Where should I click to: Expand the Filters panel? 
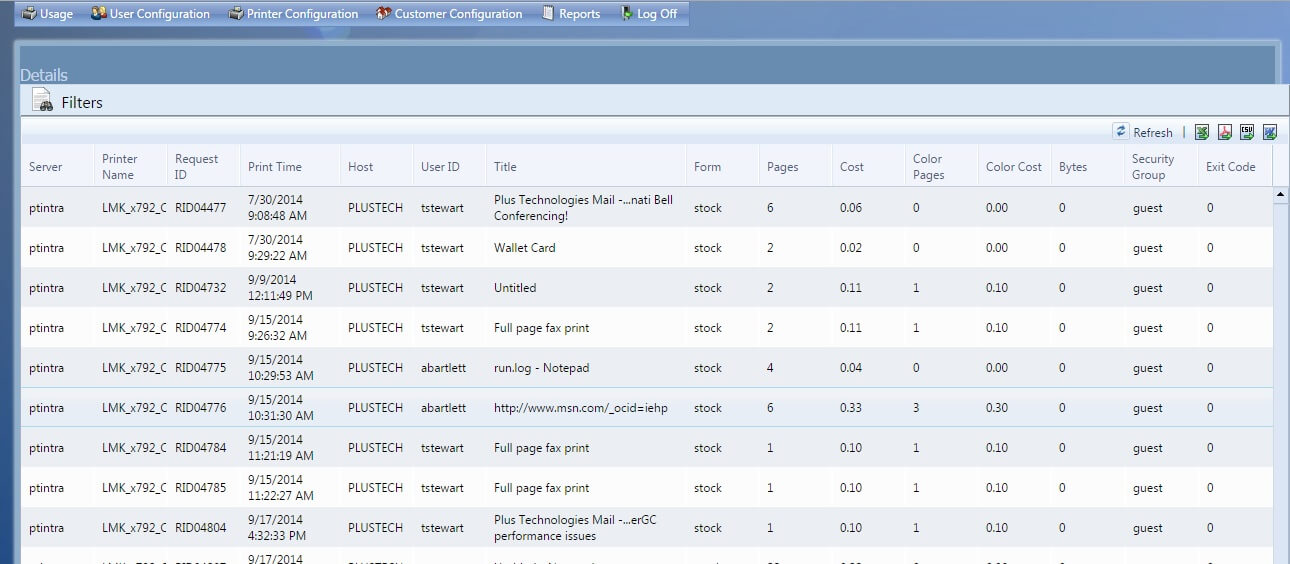(82, 102)
